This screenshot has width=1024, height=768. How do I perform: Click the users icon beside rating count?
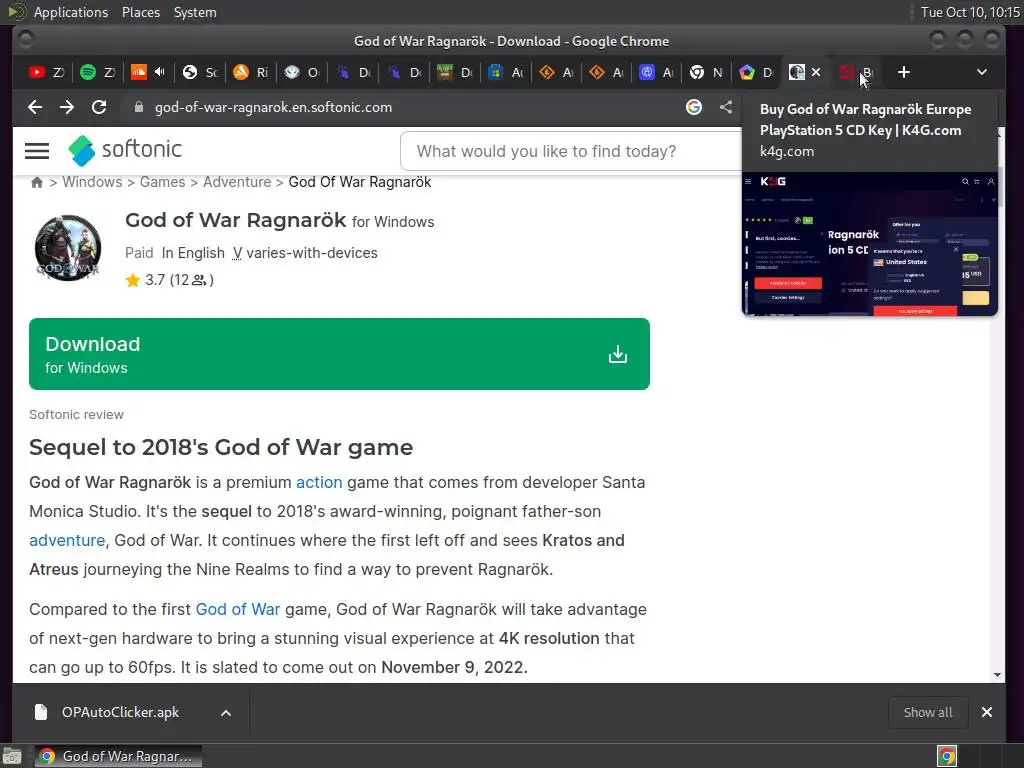tap(199, 280)
